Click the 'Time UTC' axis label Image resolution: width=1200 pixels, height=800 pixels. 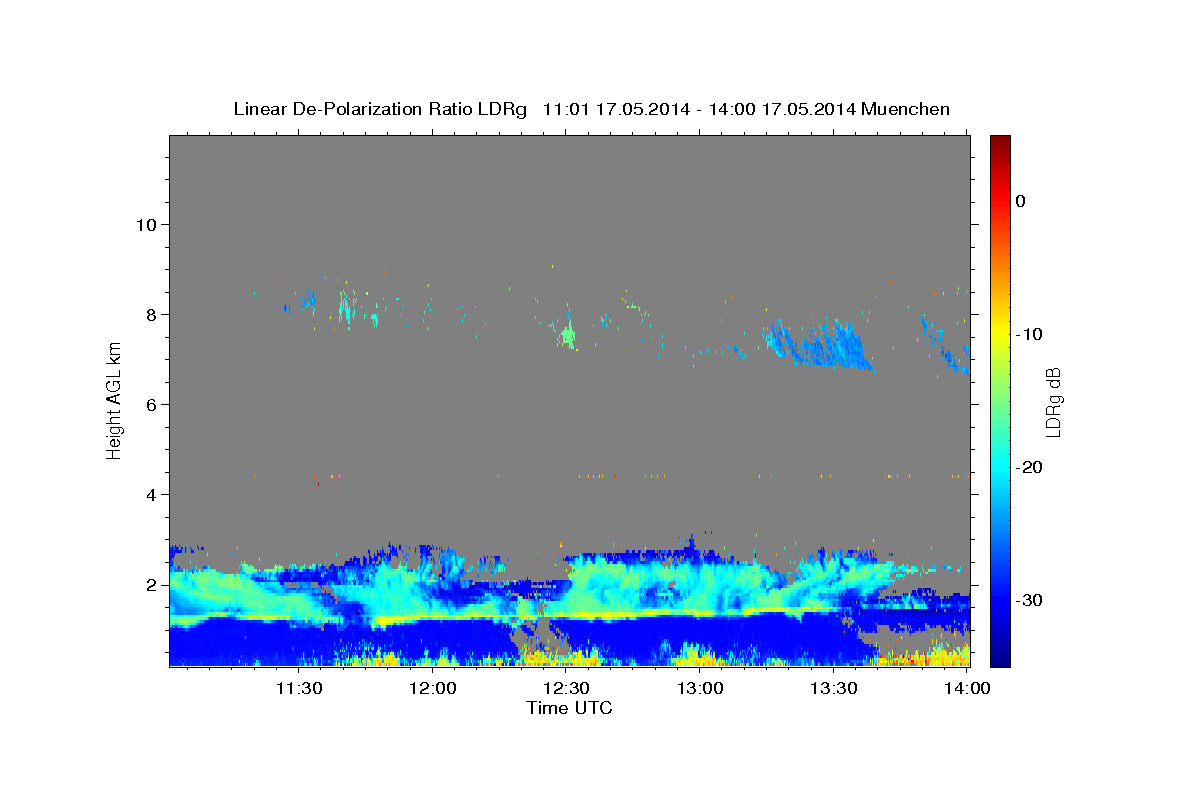pos(569,708)
